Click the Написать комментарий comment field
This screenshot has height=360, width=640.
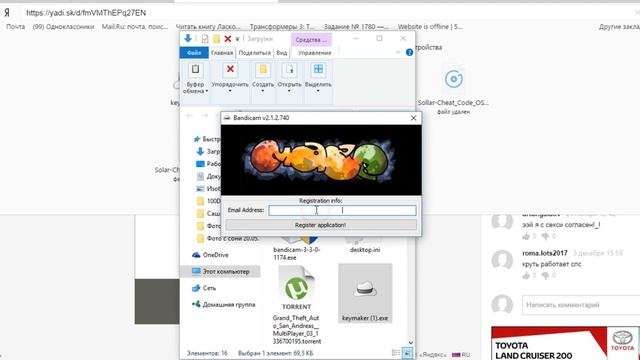581,305
